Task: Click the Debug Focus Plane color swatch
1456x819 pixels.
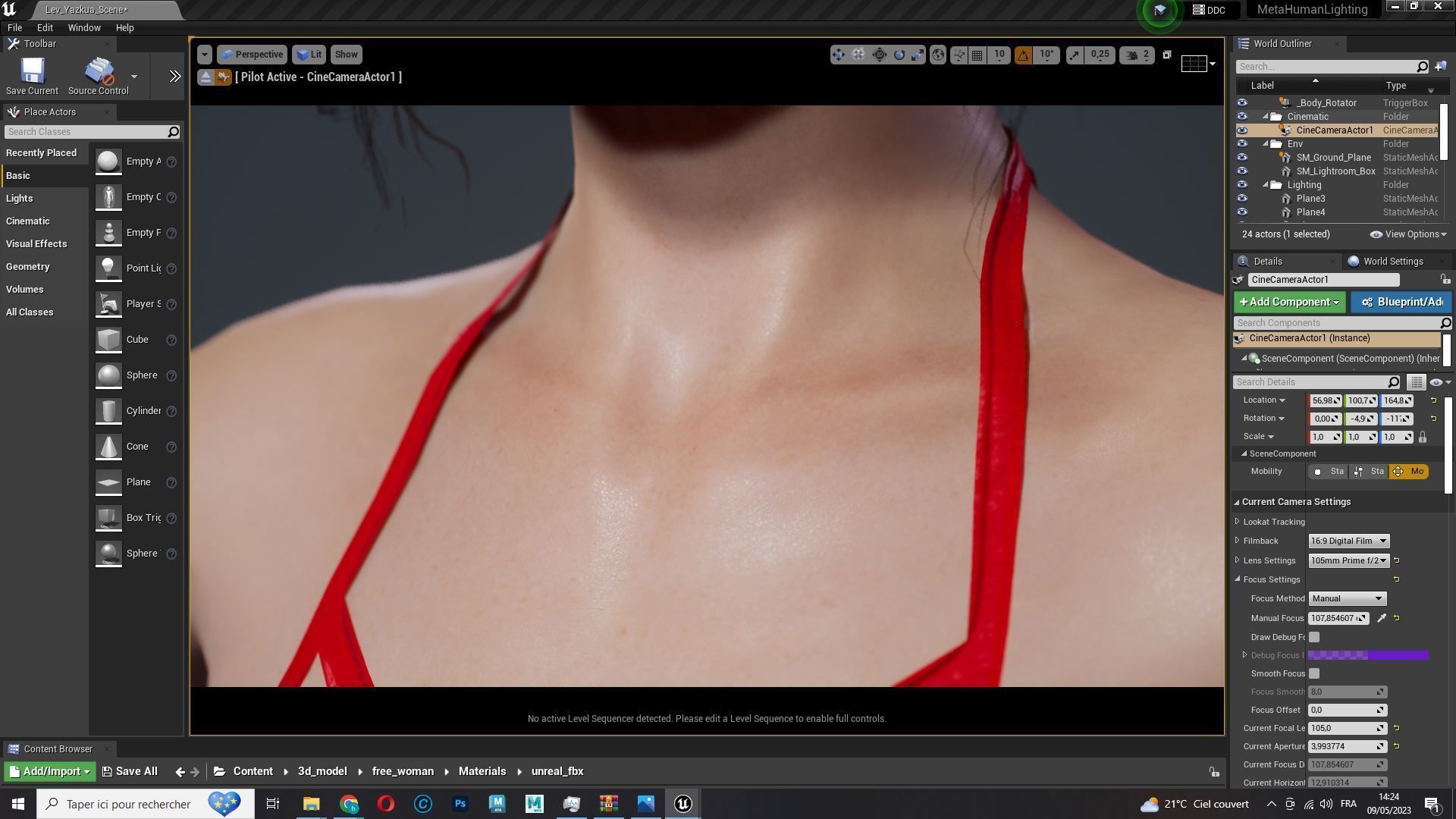Action: pyautogui.click(x=1368, y=655)
